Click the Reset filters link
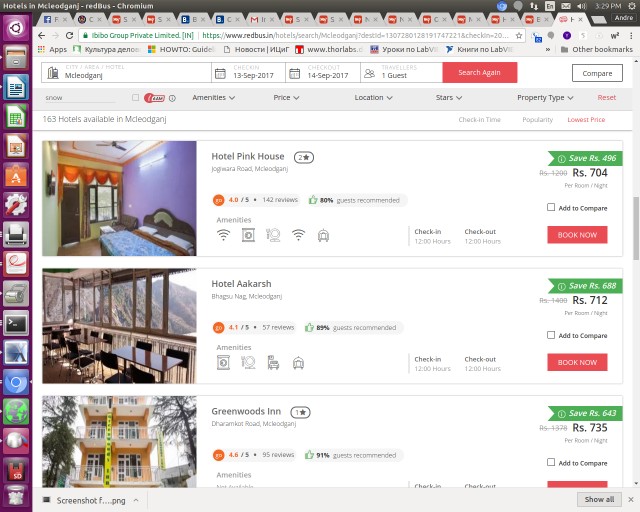The width and height of the screenshot is (640, 512). point(606,98)
